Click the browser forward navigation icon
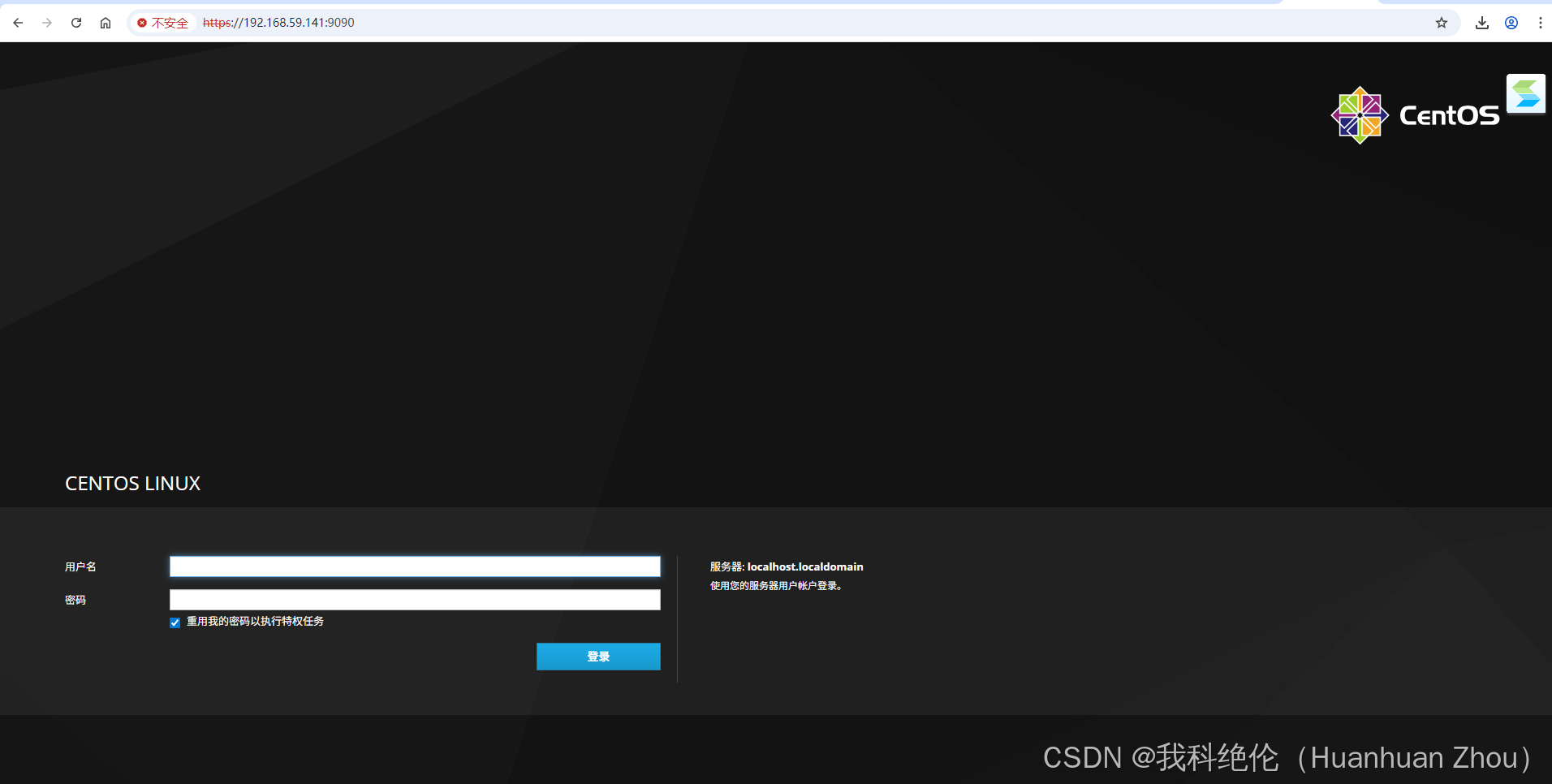 pos(47,23)
